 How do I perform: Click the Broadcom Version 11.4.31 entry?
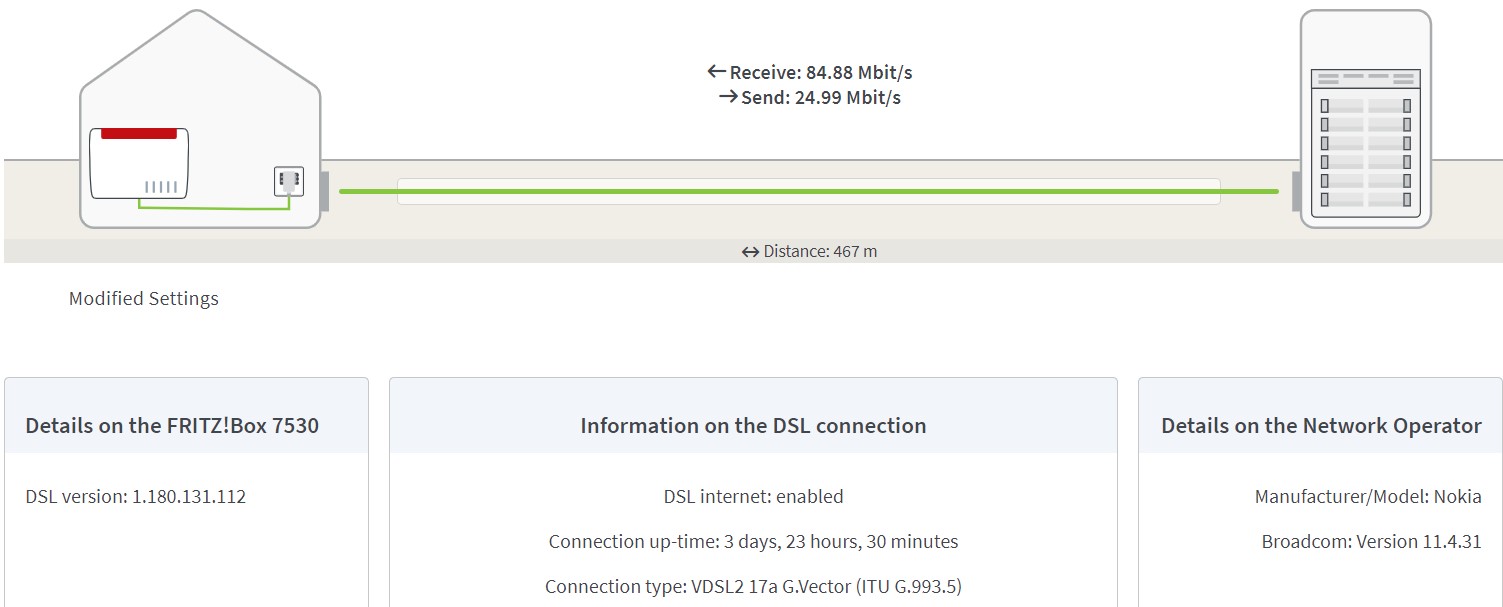1371,541
